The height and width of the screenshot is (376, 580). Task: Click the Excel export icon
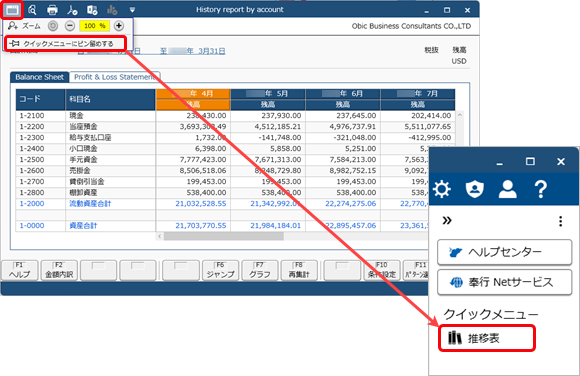pyautogui.click(x=92, y=10)
